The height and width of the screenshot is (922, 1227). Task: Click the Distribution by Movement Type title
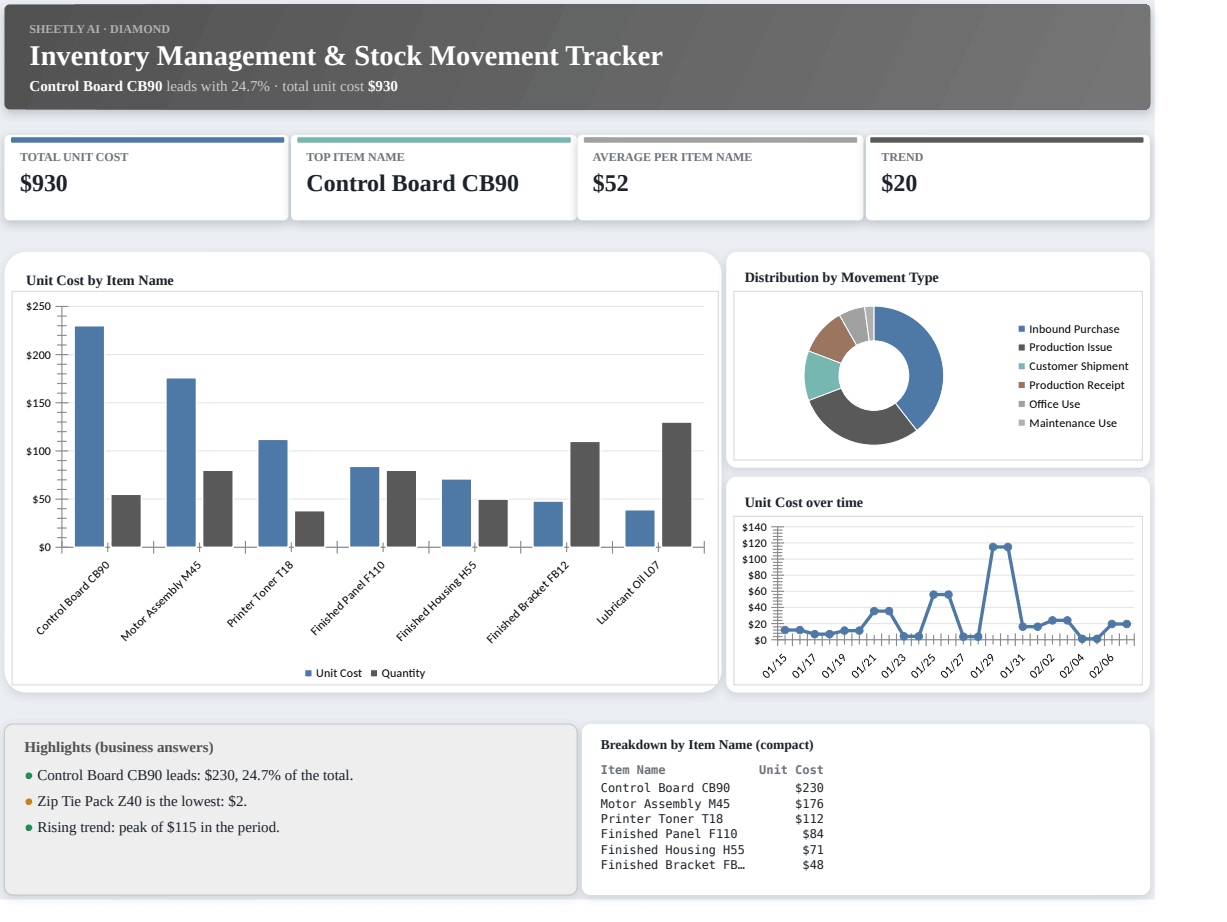coord(841,278)
